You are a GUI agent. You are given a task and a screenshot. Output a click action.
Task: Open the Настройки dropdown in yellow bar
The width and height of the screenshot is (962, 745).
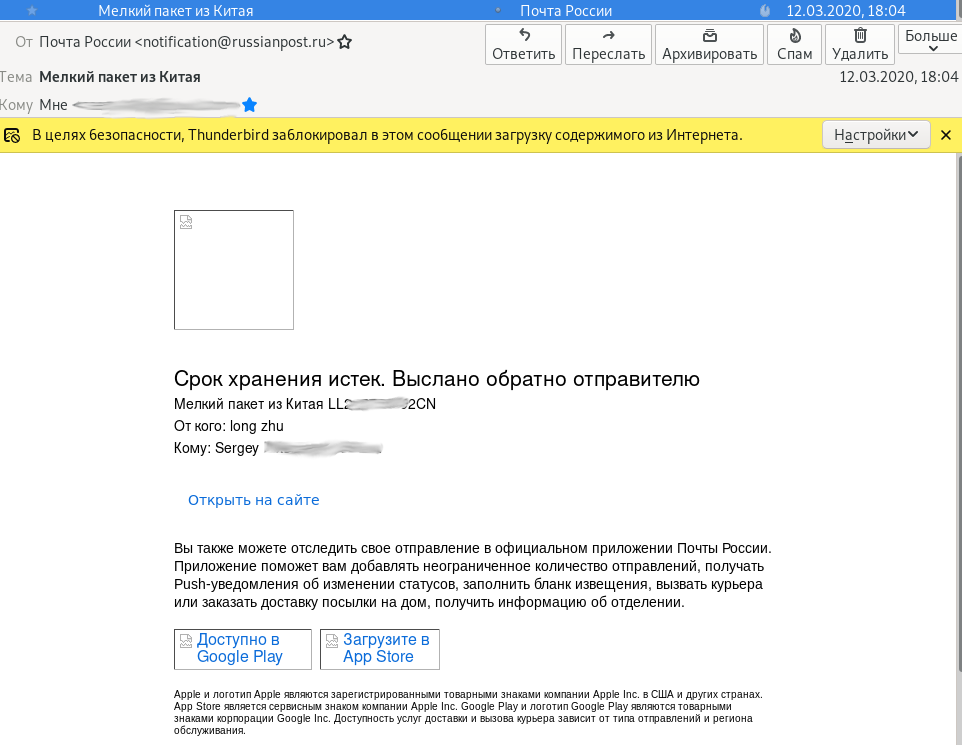pos(876,135)
